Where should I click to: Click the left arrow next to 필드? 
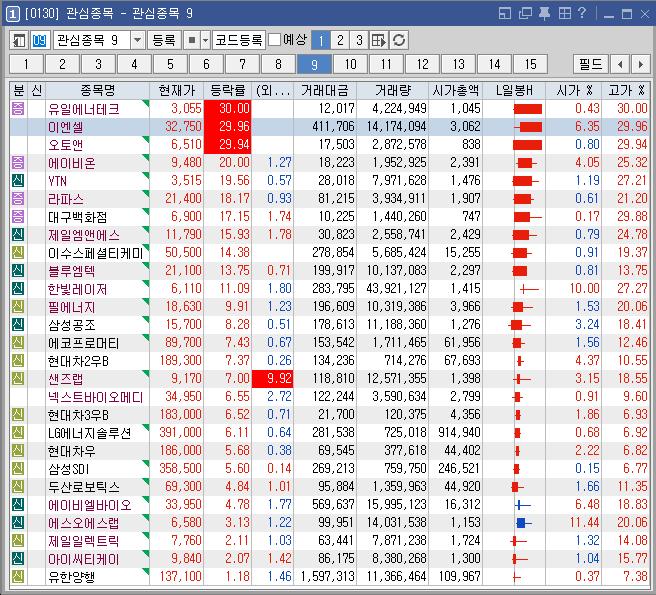(x=620, y=64)
